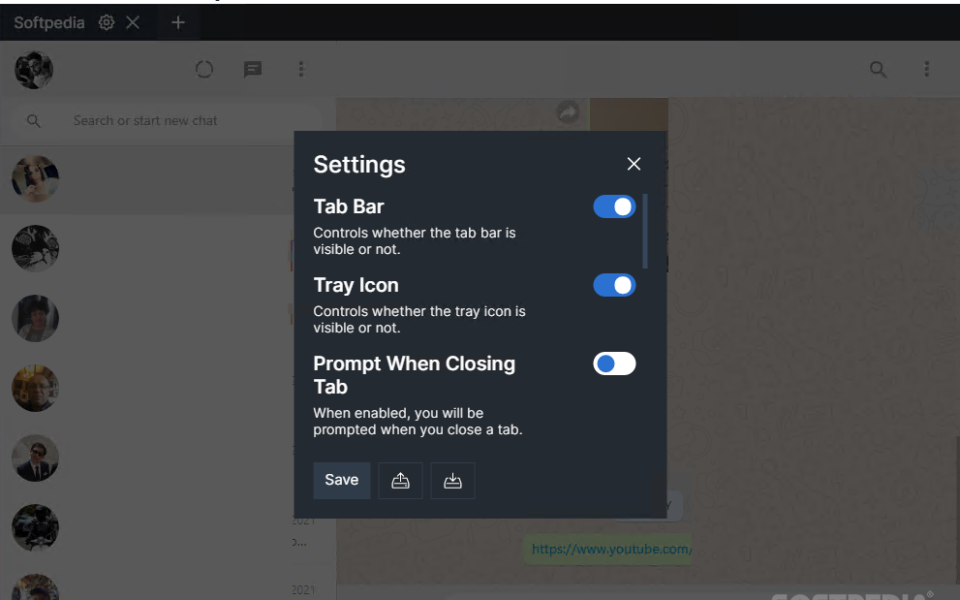The image size is (960, 600).
Task: Add a new tab with plus icon
Action: 178,23
